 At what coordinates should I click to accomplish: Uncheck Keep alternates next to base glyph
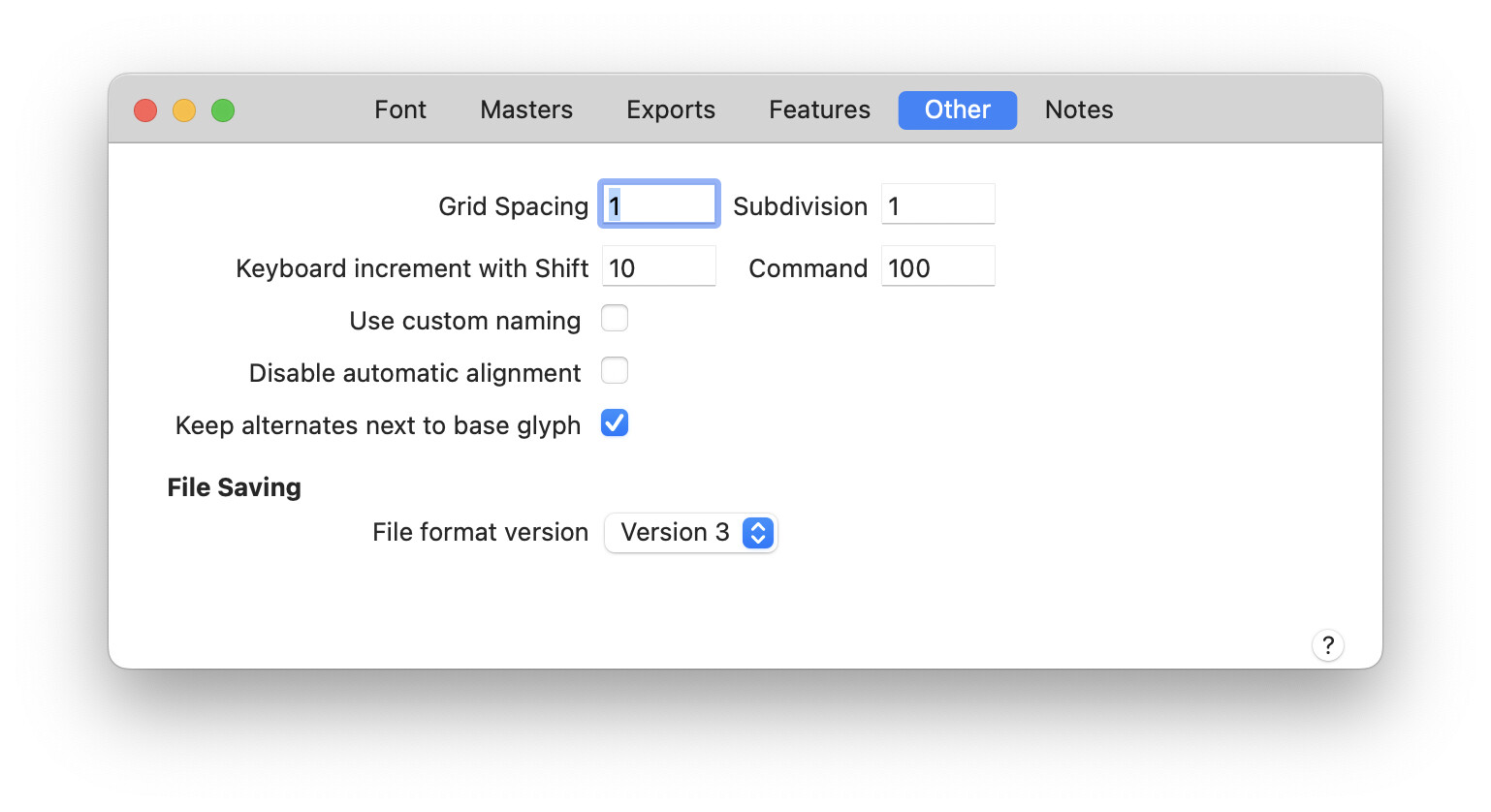point(615,423)
